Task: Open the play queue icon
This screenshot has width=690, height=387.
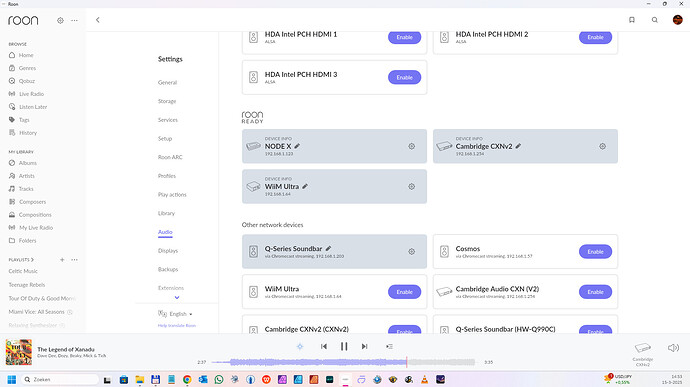Action: pos(389,346)
